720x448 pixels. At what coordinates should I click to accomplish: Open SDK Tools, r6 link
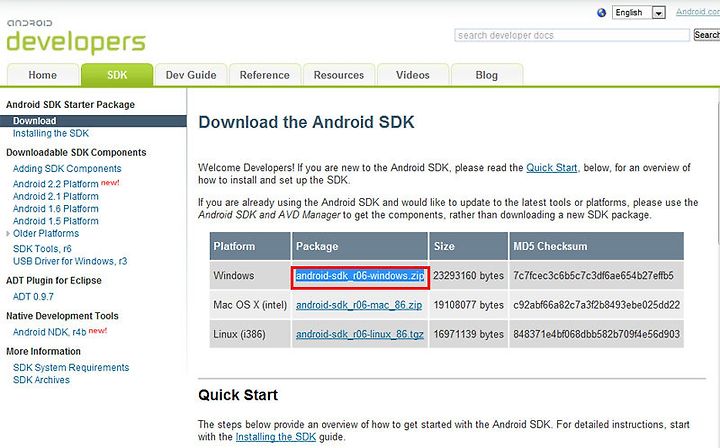pos(42,249)
